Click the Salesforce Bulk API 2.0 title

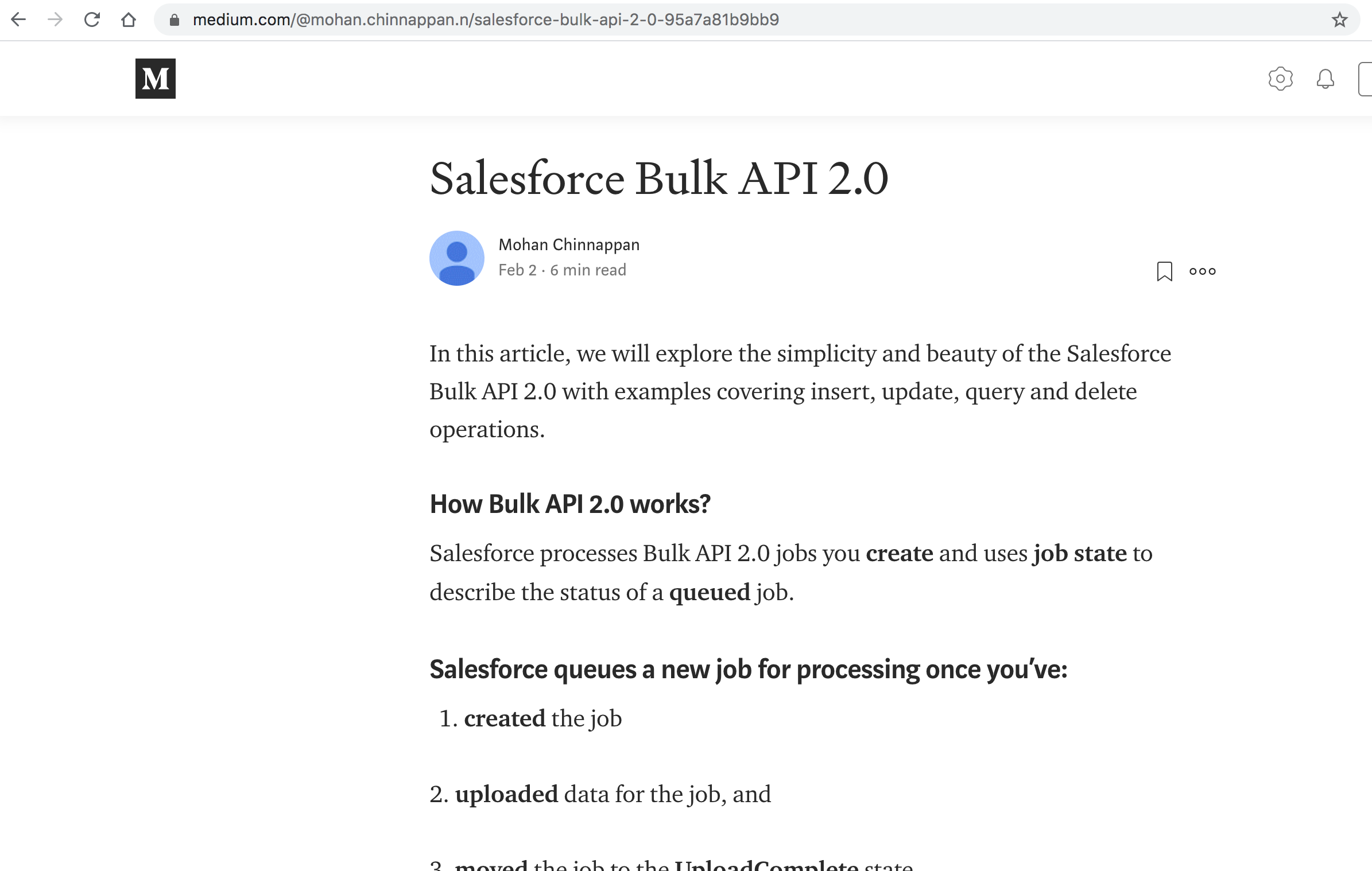click(659, 178)
